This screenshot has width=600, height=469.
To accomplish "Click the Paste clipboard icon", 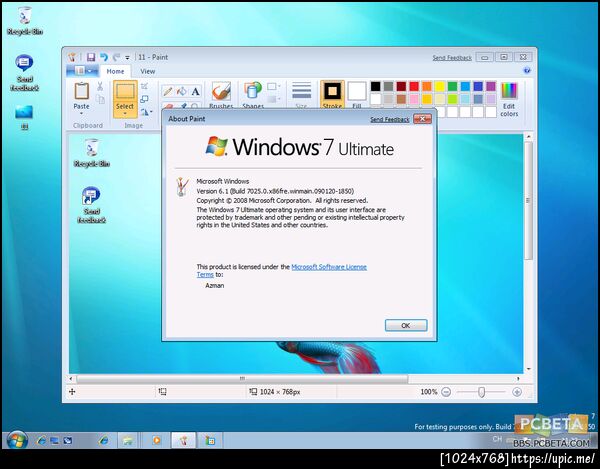I will click(x=82, y=91).
